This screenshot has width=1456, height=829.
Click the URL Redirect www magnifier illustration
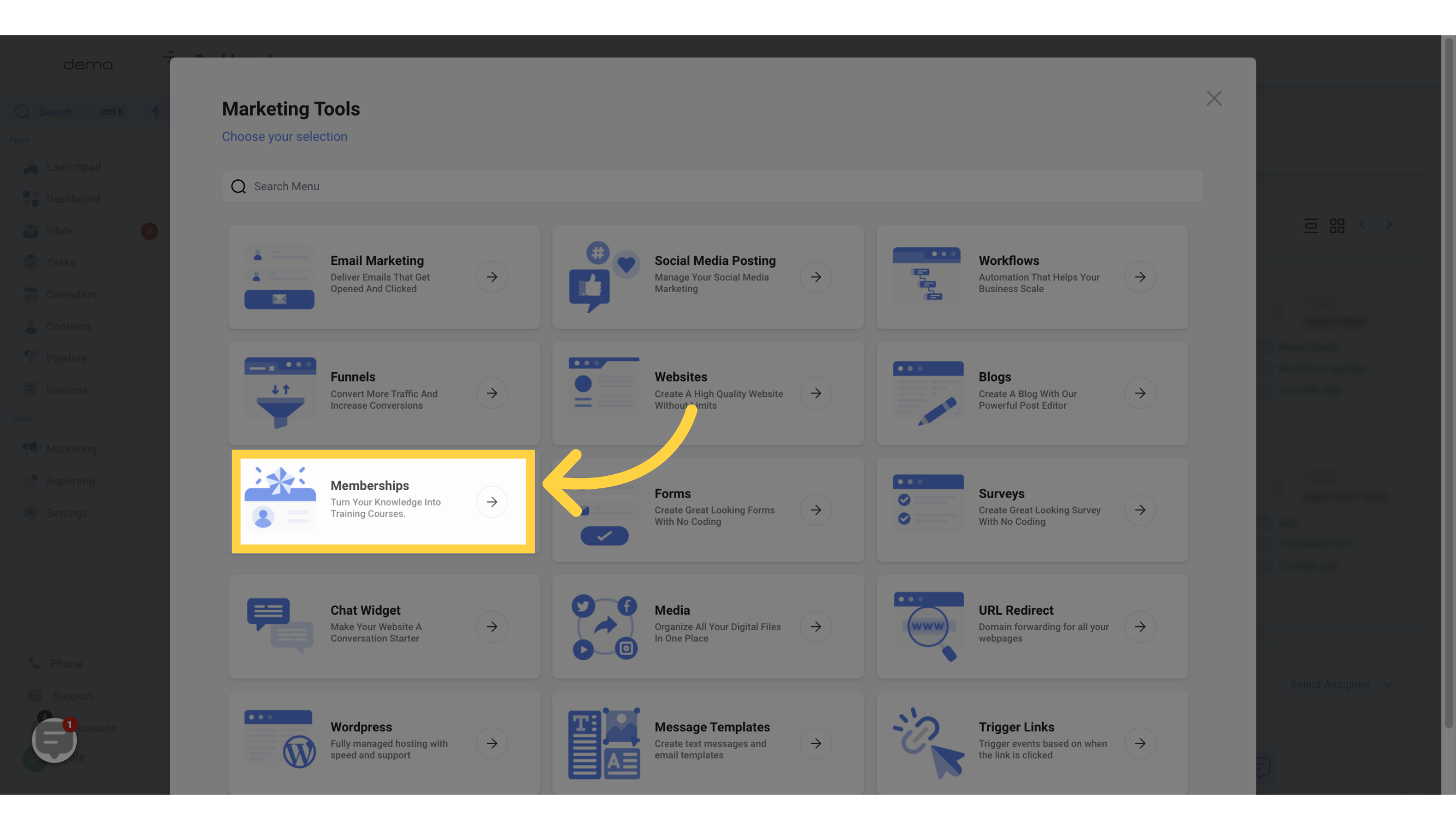pyautogui.click(x=928, y=627)
